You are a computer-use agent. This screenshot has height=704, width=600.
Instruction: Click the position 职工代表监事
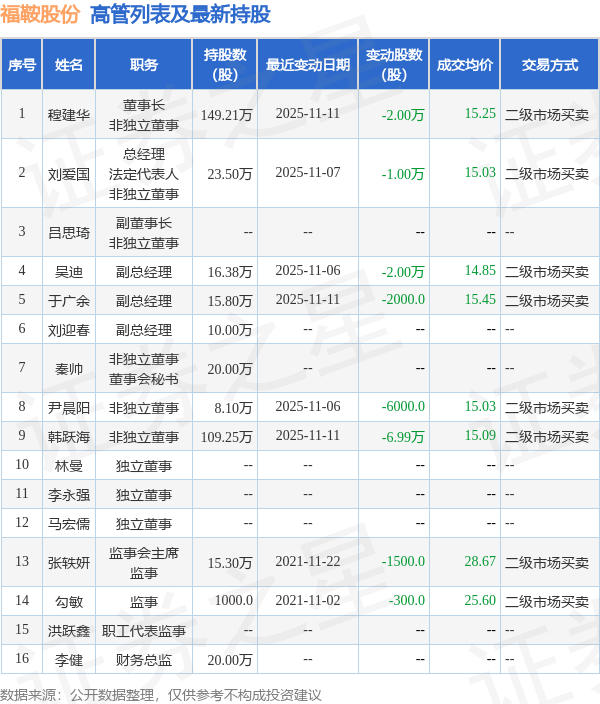coord(144,631)
